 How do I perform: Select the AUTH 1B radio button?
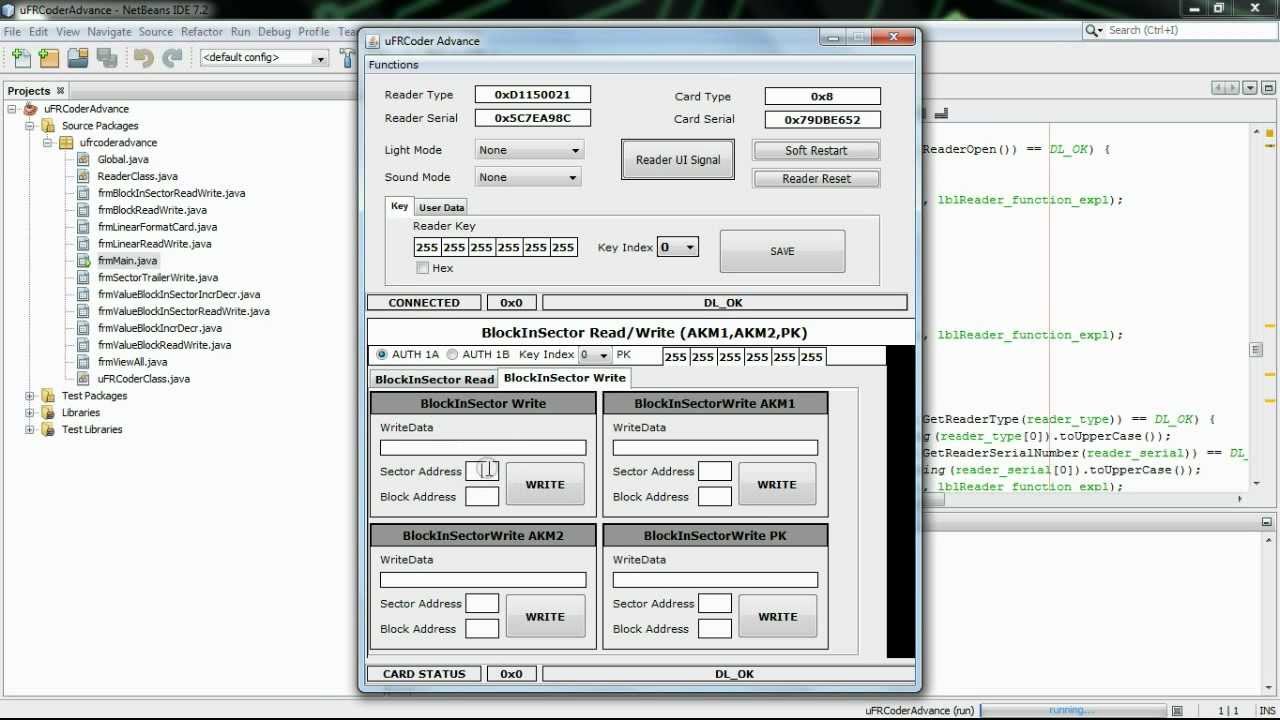point(452,355)
